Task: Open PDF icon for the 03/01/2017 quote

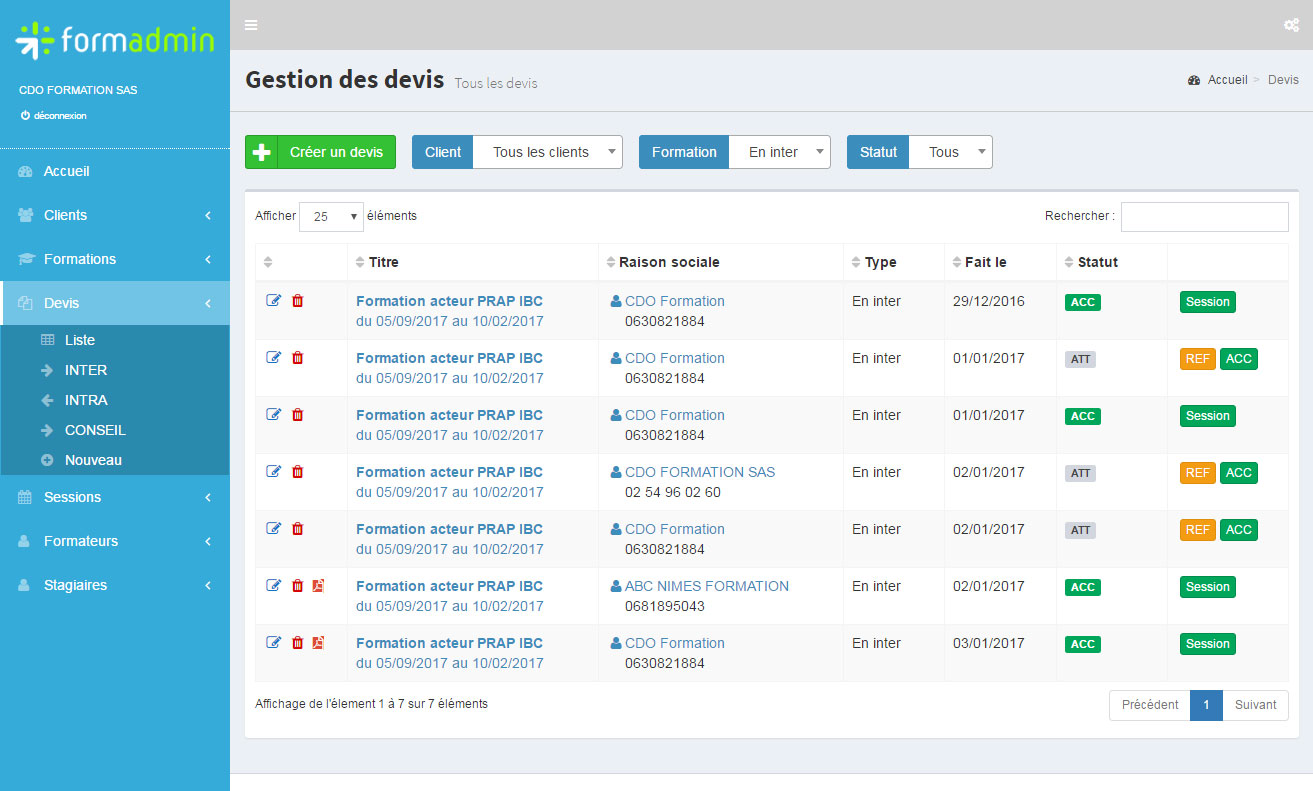Action: click(318, 643)
